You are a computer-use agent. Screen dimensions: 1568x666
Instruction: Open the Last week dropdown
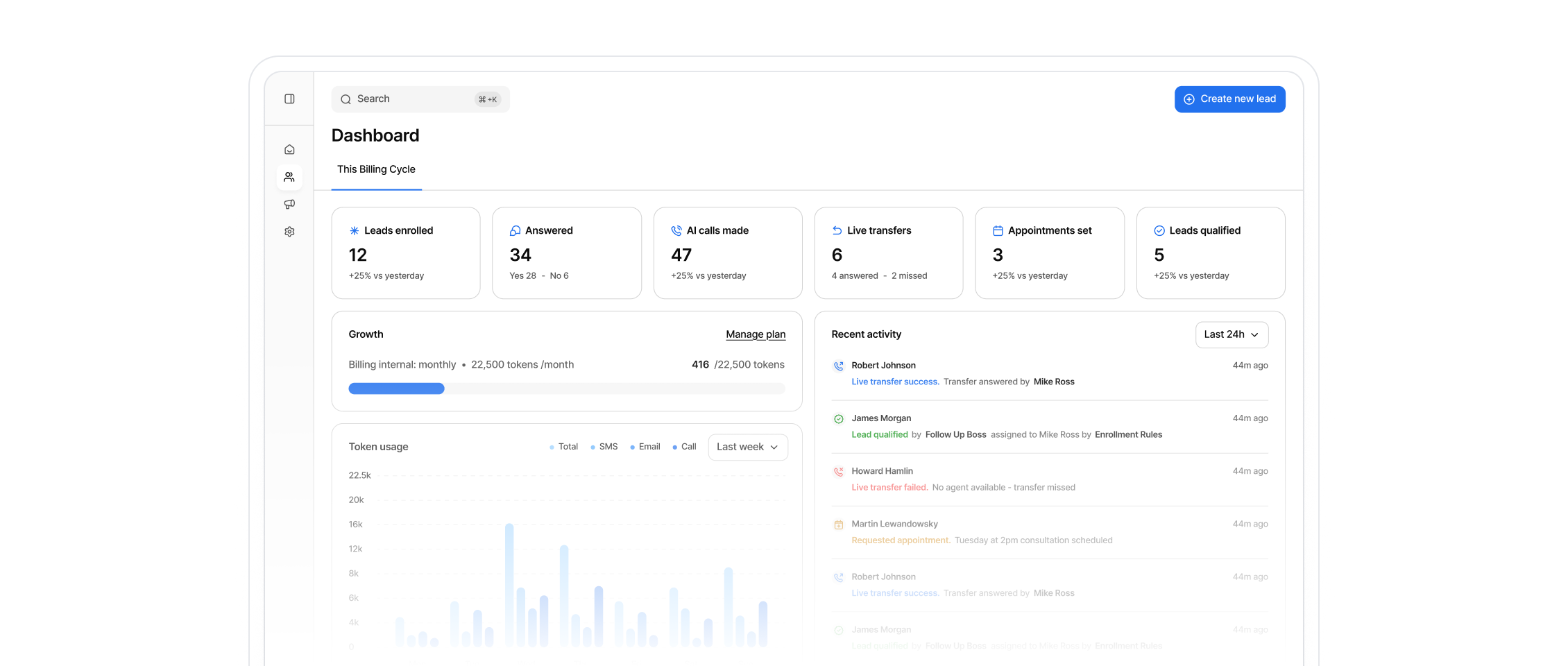[x=747, y=447]
